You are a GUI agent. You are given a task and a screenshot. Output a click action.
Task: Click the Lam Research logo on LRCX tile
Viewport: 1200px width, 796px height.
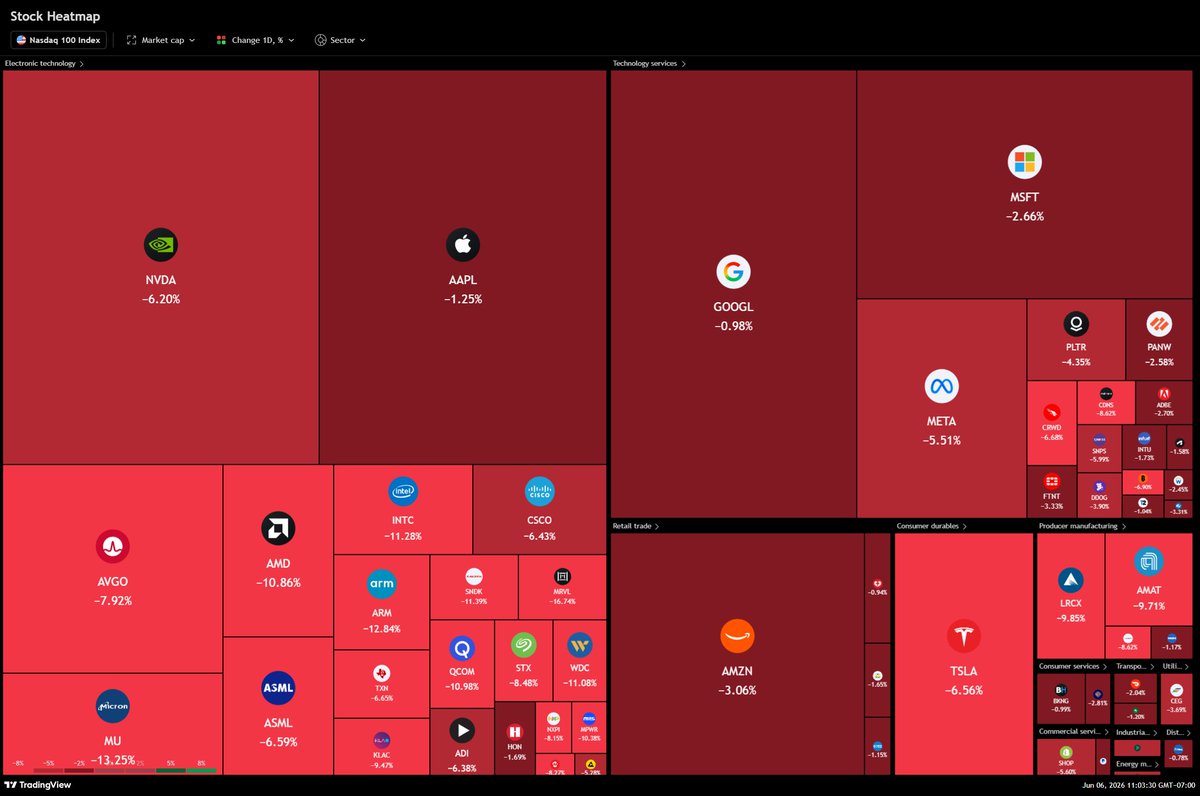[x=1070, y=580]
